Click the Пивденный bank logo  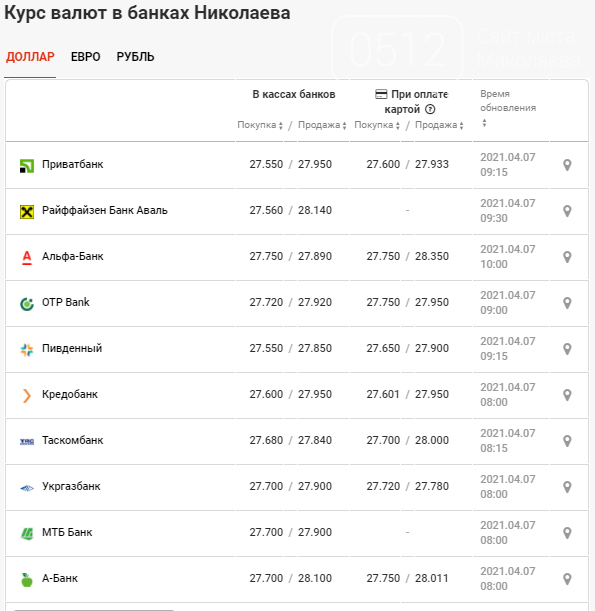coord(27,350)
